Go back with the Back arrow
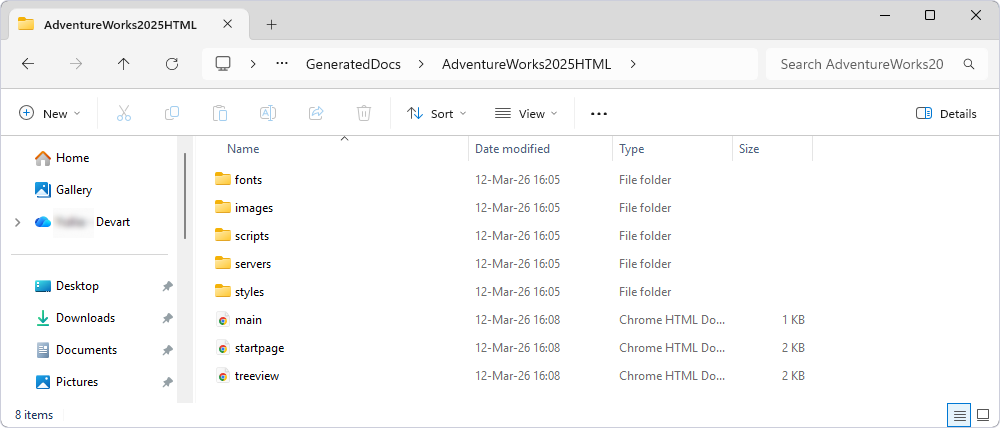This screenshot has height=428, width=1000. (27, 64)
